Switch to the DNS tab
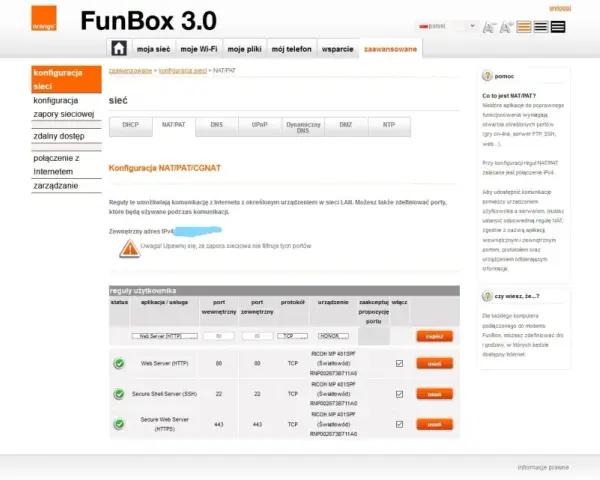 [217, 127]
